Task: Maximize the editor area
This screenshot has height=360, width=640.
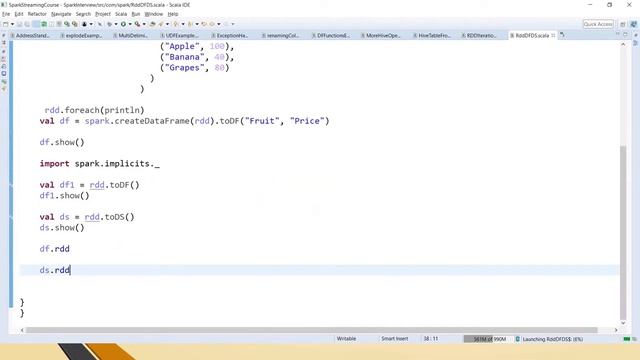Action: [x=625, y=34]
